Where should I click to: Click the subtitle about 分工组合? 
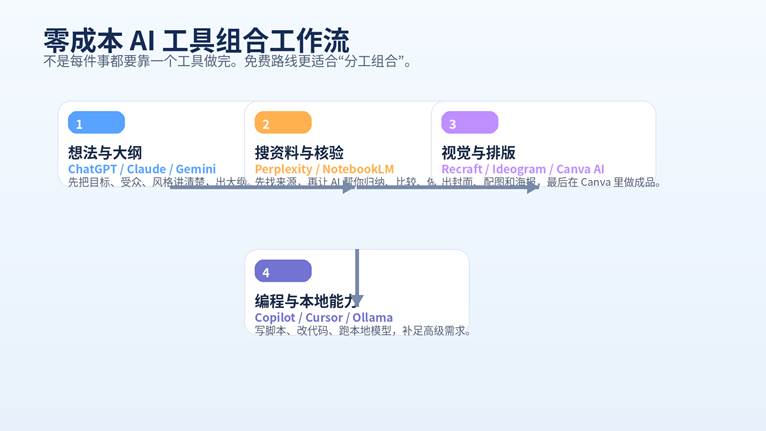(228, 61)
